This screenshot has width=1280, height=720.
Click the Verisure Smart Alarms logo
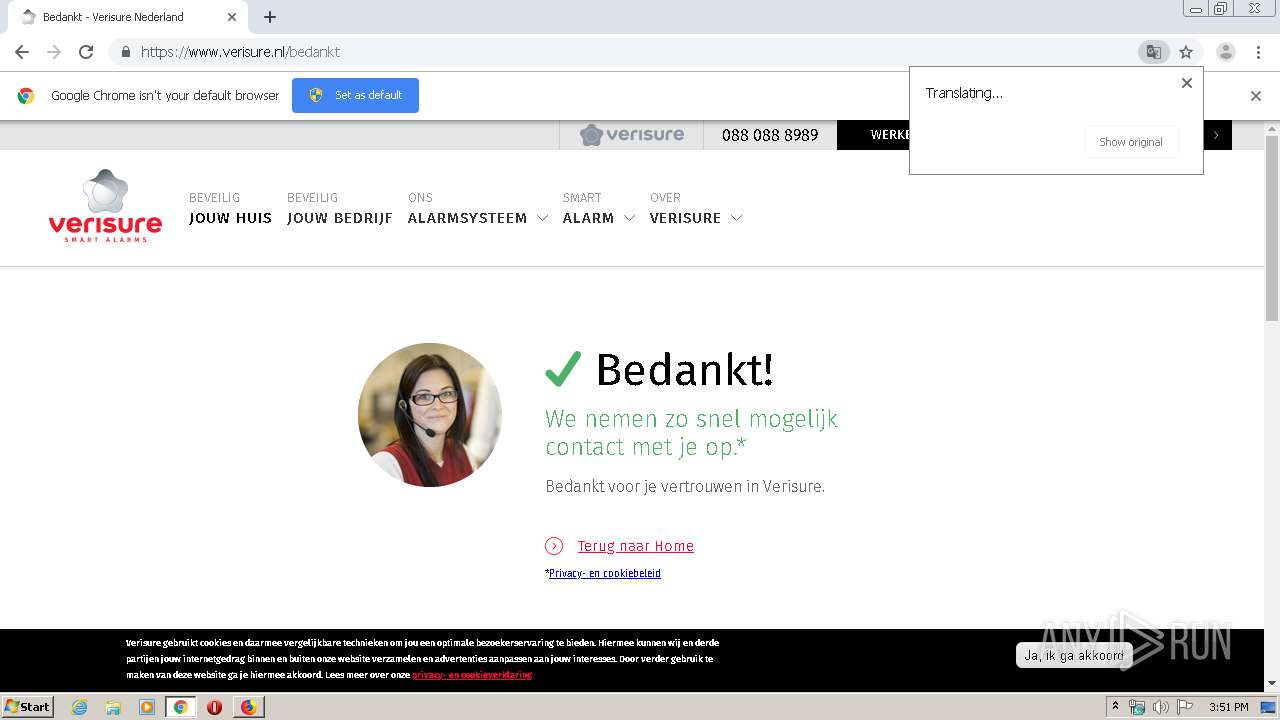[x=105, y=206]
